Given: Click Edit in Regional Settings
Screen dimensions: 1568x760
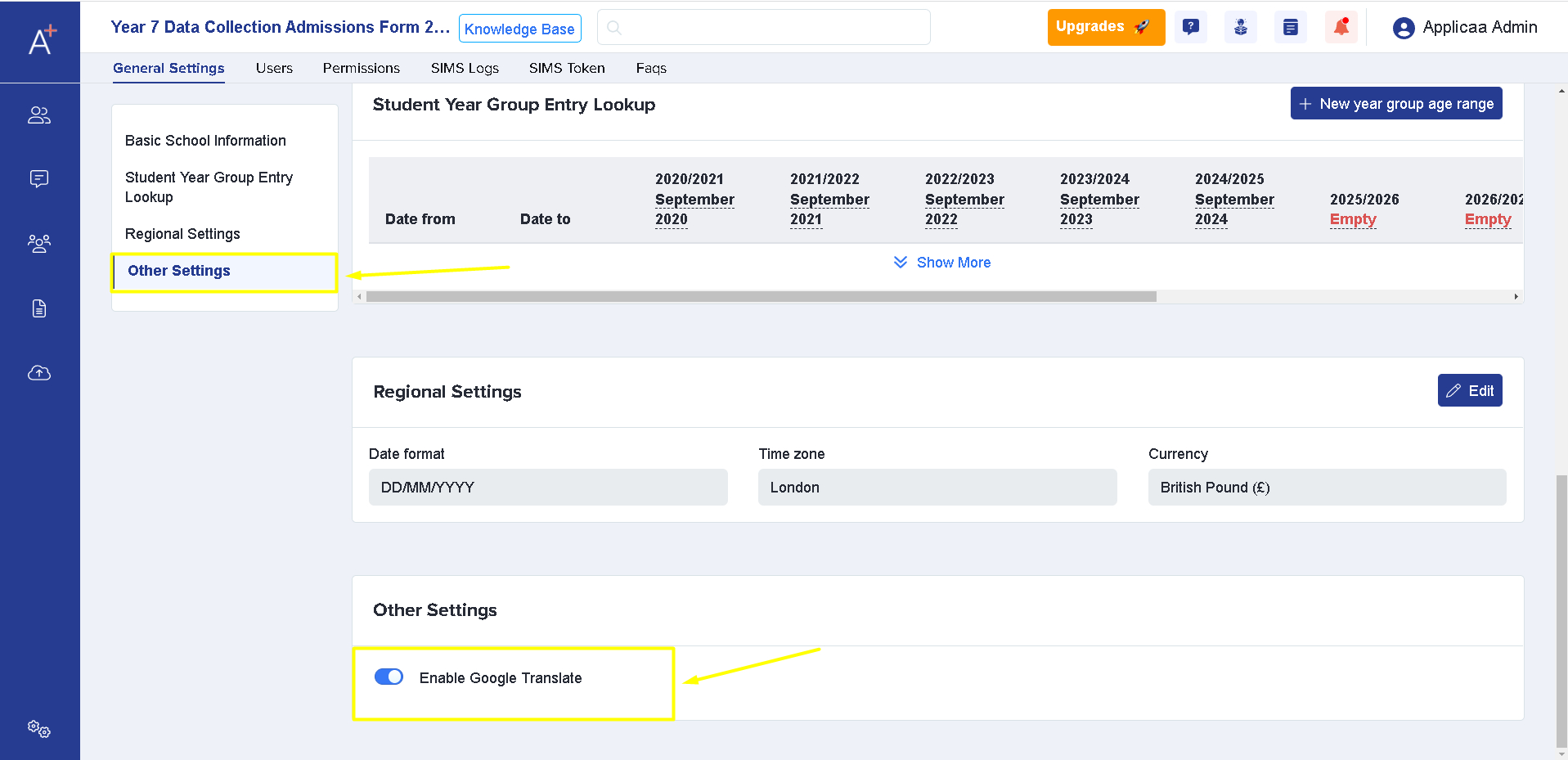Looking at the screenshot, I should [x=1469, y=391].
